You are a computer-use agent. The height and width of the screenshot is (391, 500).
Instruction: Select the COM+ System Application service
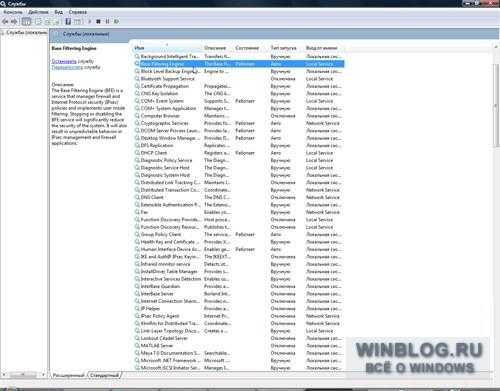(x=239, y=108)
